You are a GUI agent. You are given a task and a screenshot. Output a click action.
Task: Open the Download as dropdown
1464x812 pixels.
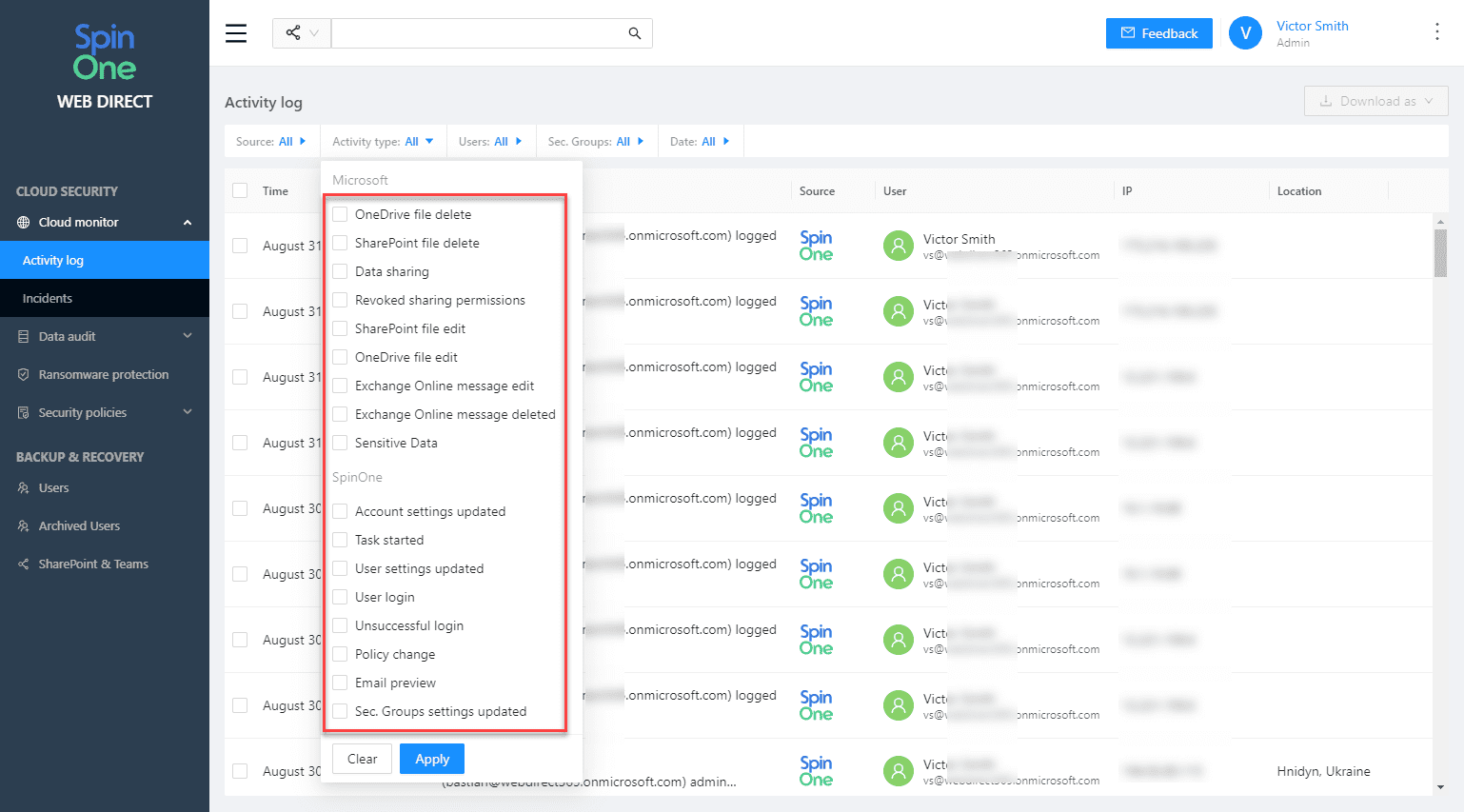(x=1375, y=101)
